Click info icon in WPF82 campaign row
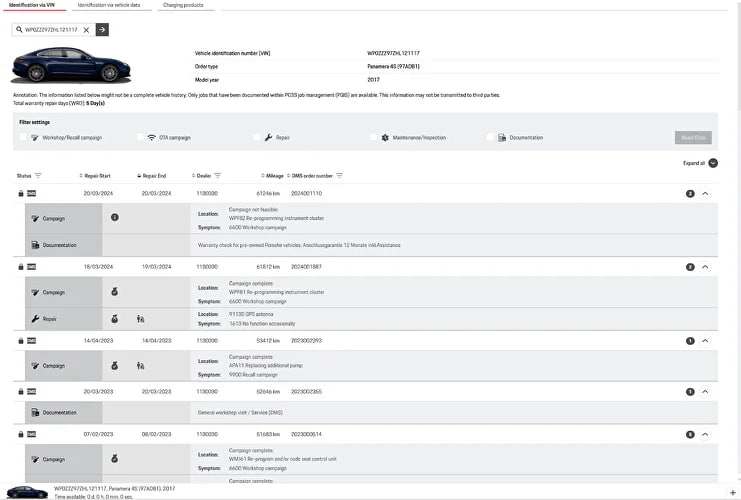The height and width of the screenshot is (500, 741). point(115,217)
